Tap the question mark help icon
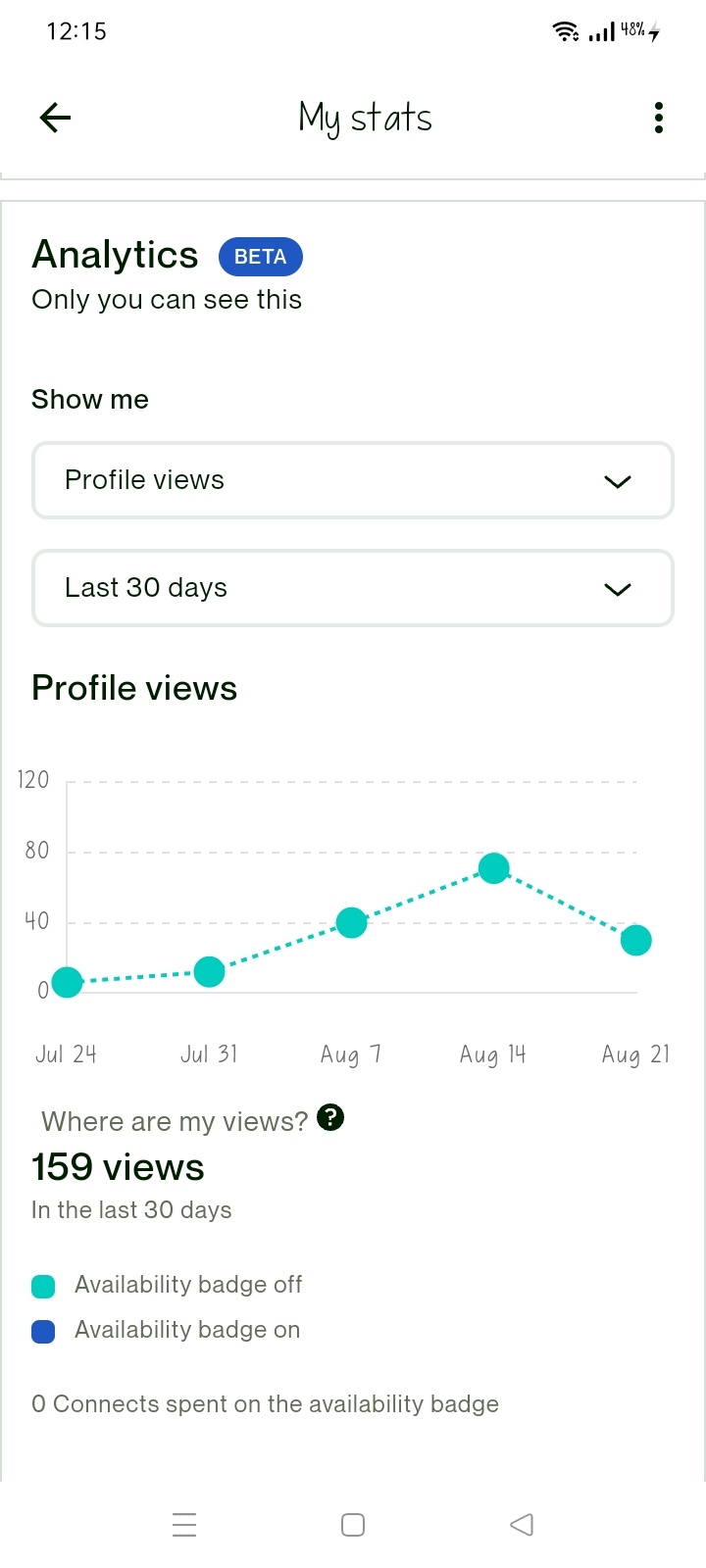 (331, 1117)
